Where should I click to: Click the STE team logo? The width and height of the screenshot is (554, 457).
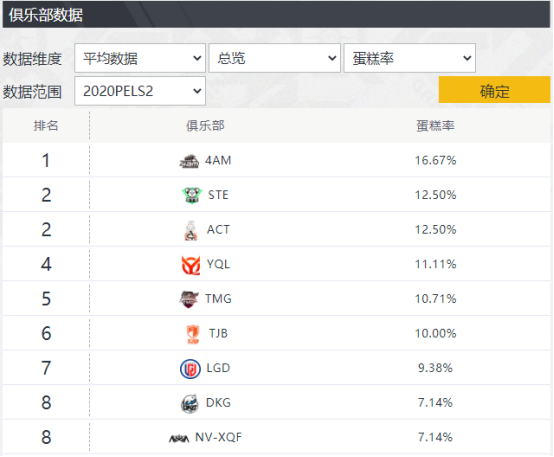(x=191, y=195)
